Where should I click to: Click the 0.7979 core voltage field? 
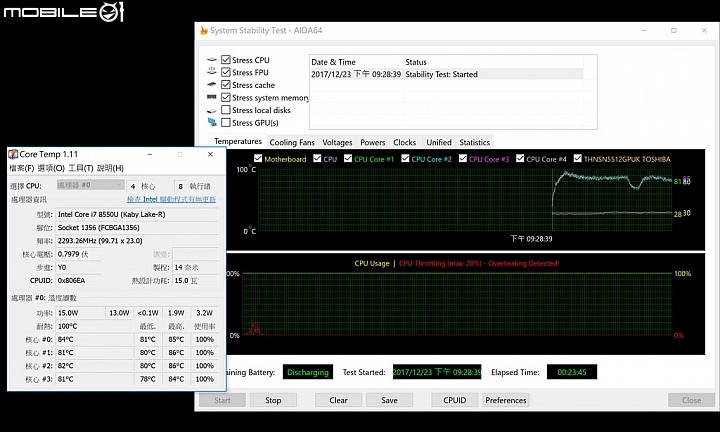(79, 254)
